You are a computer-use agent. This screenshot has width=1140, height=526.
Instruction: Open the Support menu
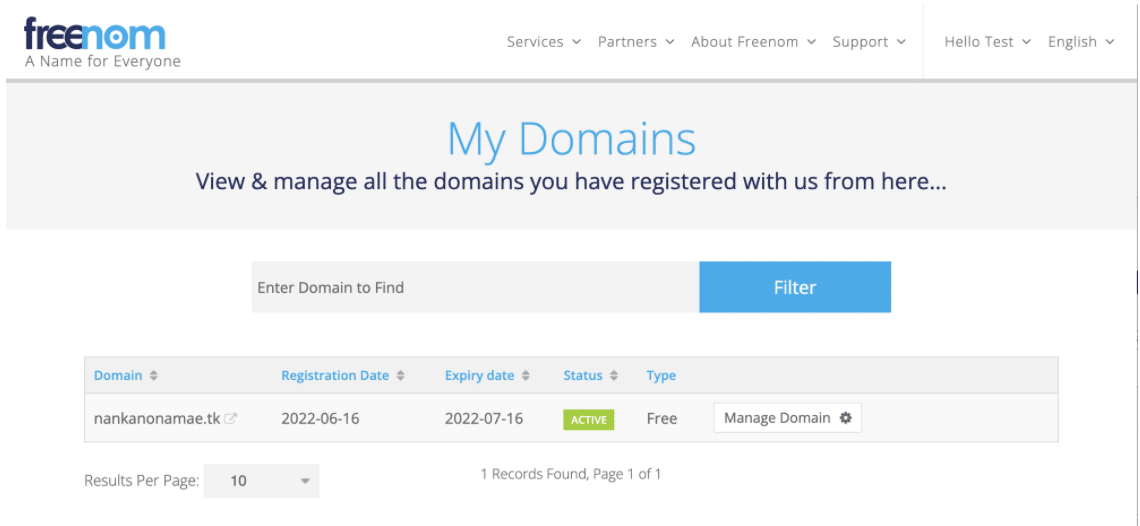click(x=869, y=42)
